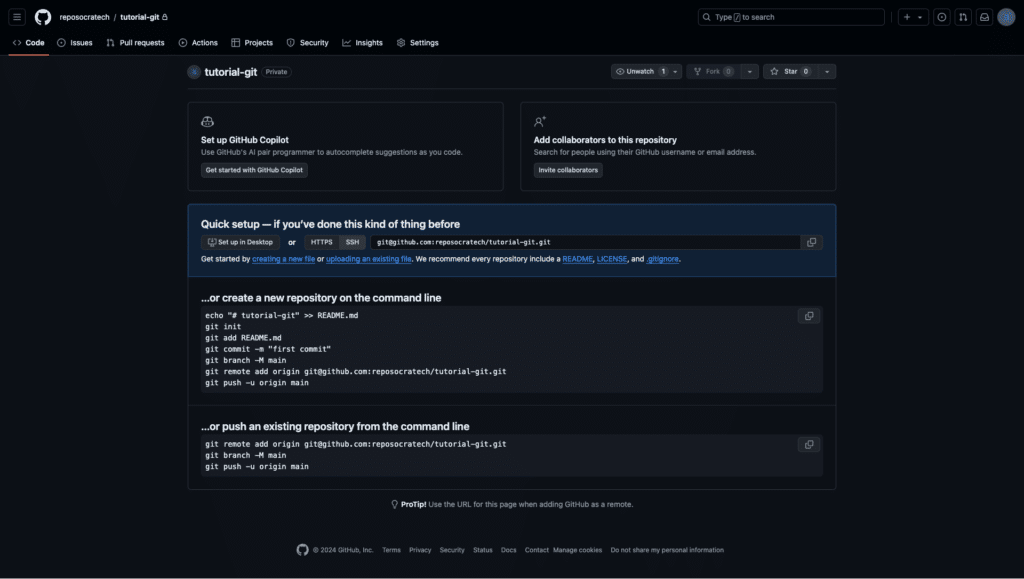The height and width of the screenshot is (579, 1024).
Task: Open pull requests icon in header
Action: point(963,17)
